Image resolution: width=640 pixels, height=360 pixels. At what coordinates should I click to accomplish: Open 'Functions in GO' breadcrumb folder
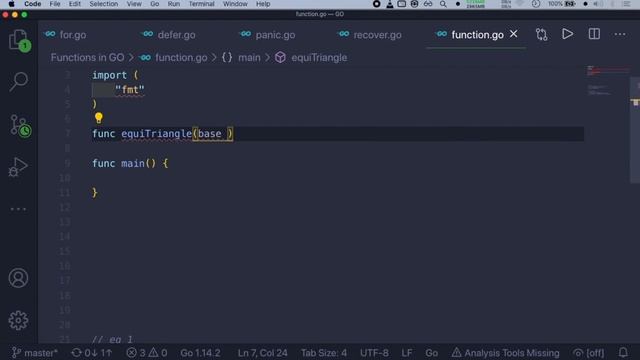[87, 58]
